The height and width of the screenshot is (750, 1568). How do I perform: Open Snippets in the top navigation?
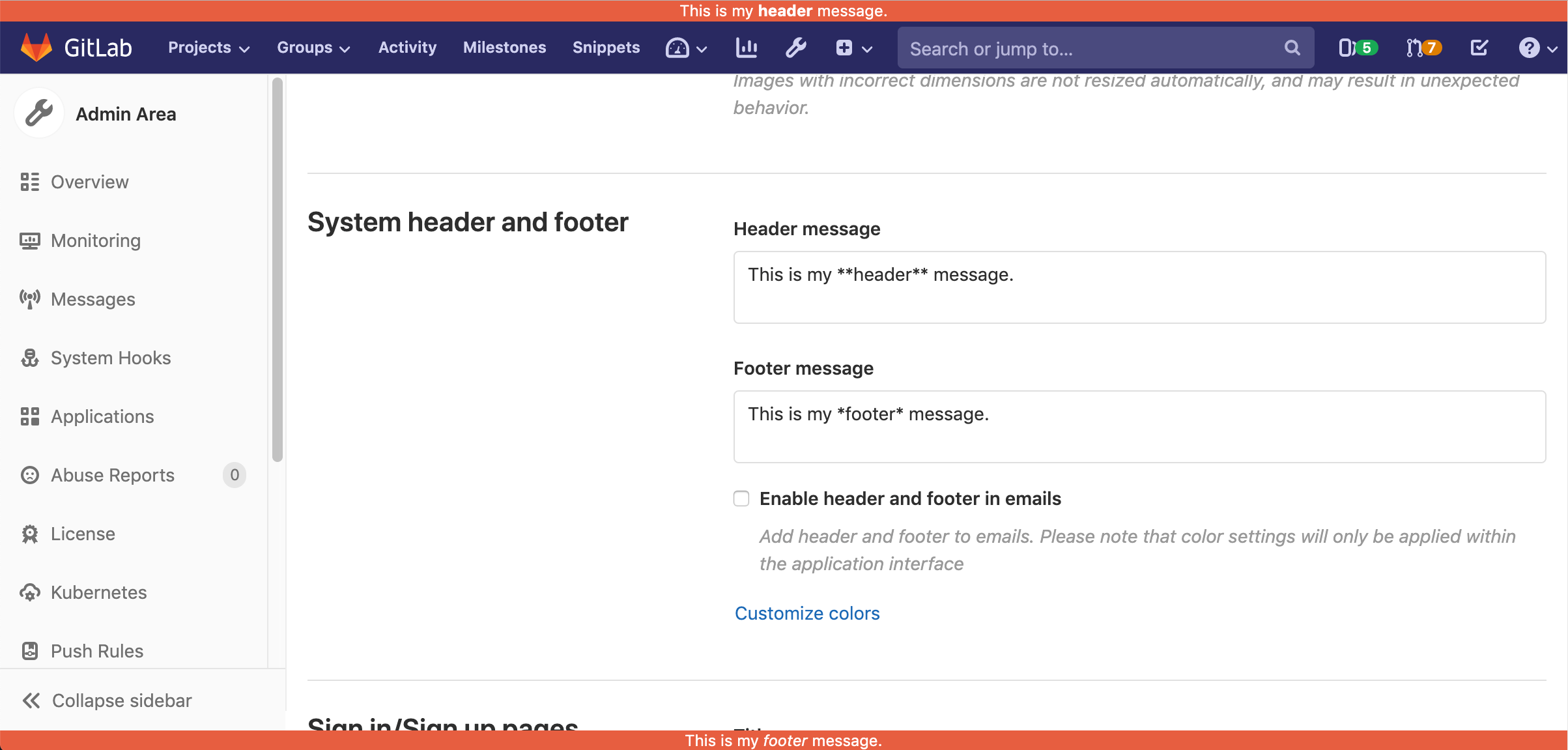606,48
